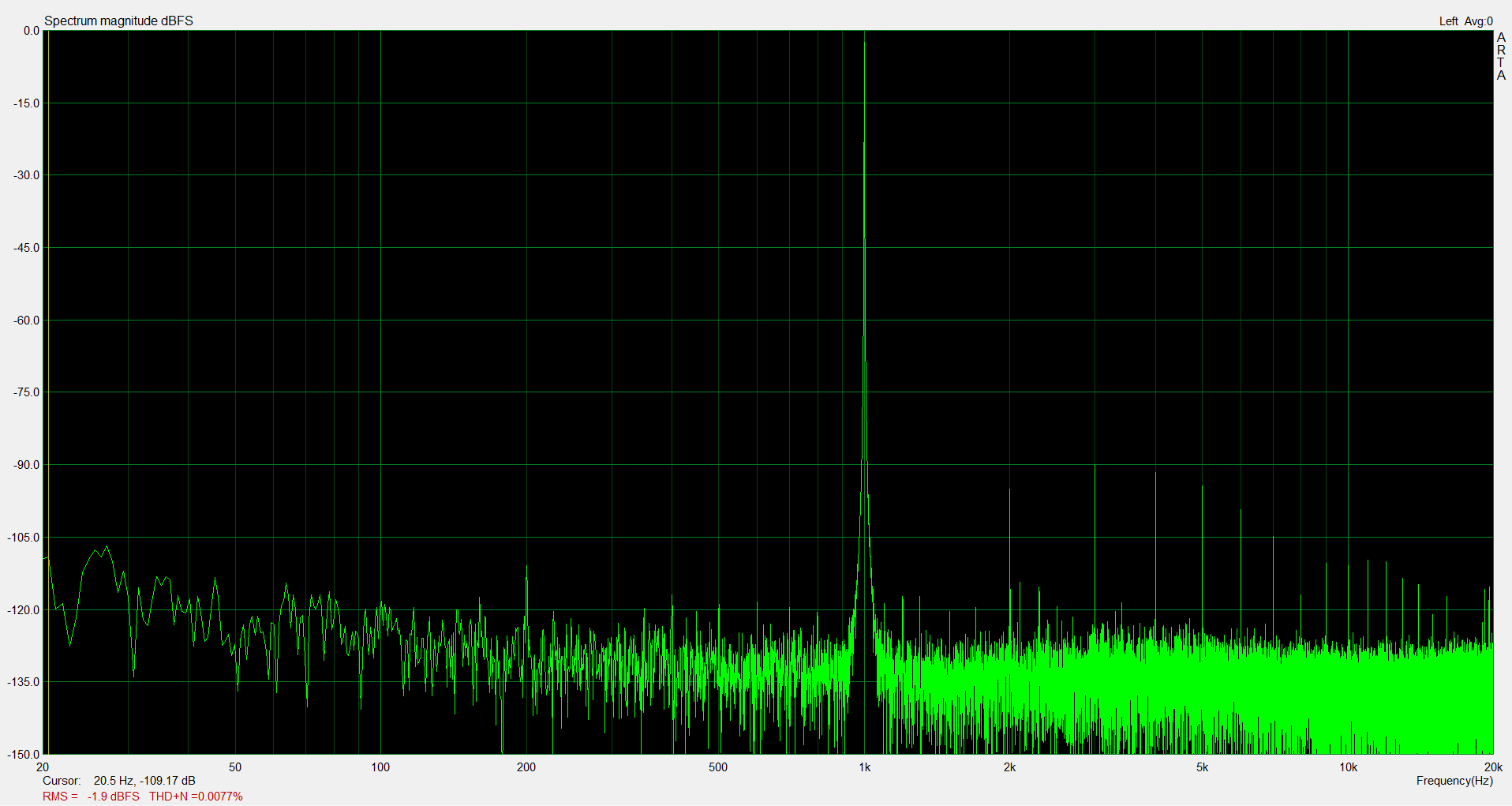
Task: Click the '-90.0' dBFS axis value
Action: pos(27,465)
